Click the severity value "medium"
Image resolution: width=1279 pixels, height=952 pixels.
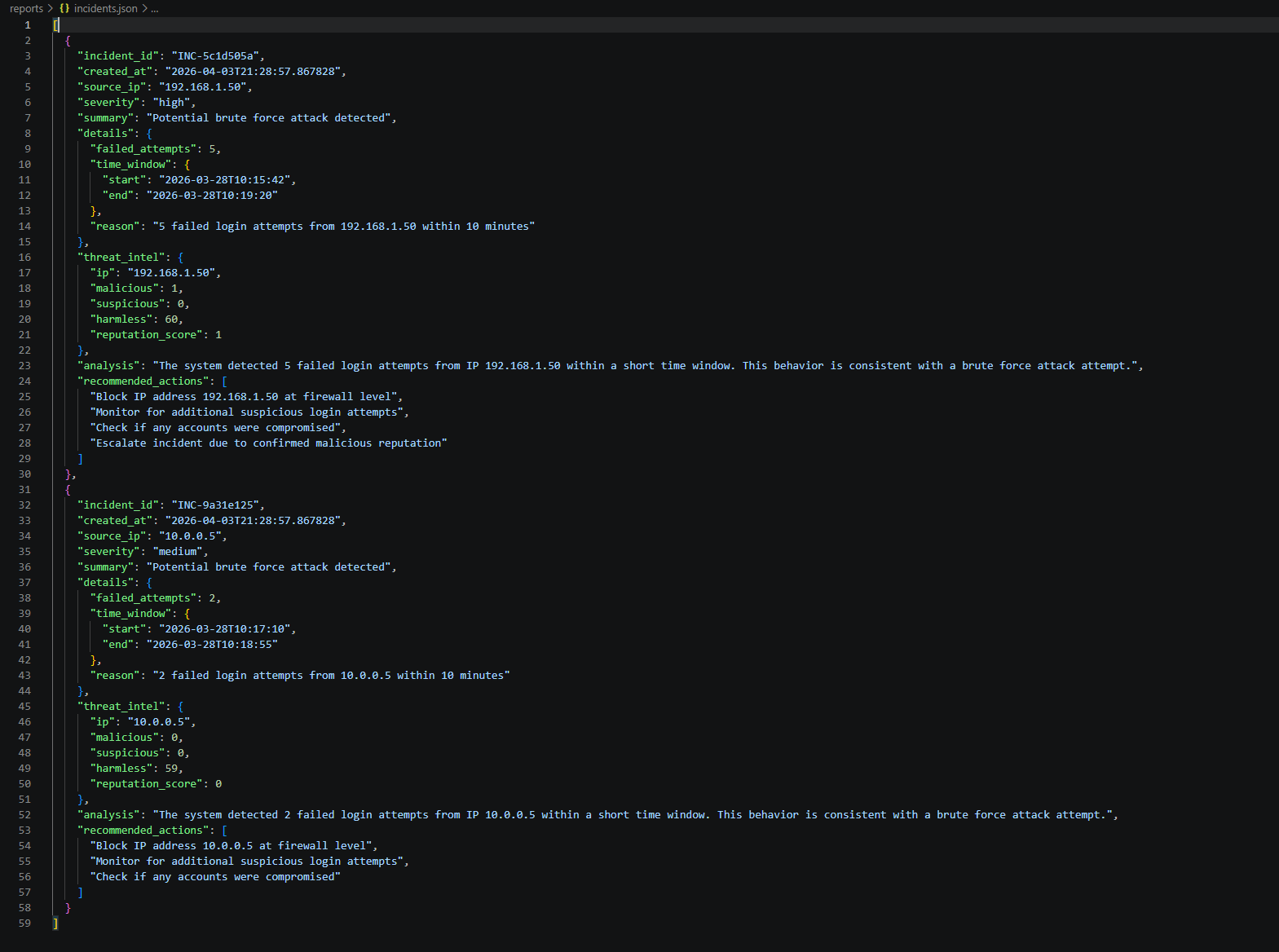click(178, 551)
